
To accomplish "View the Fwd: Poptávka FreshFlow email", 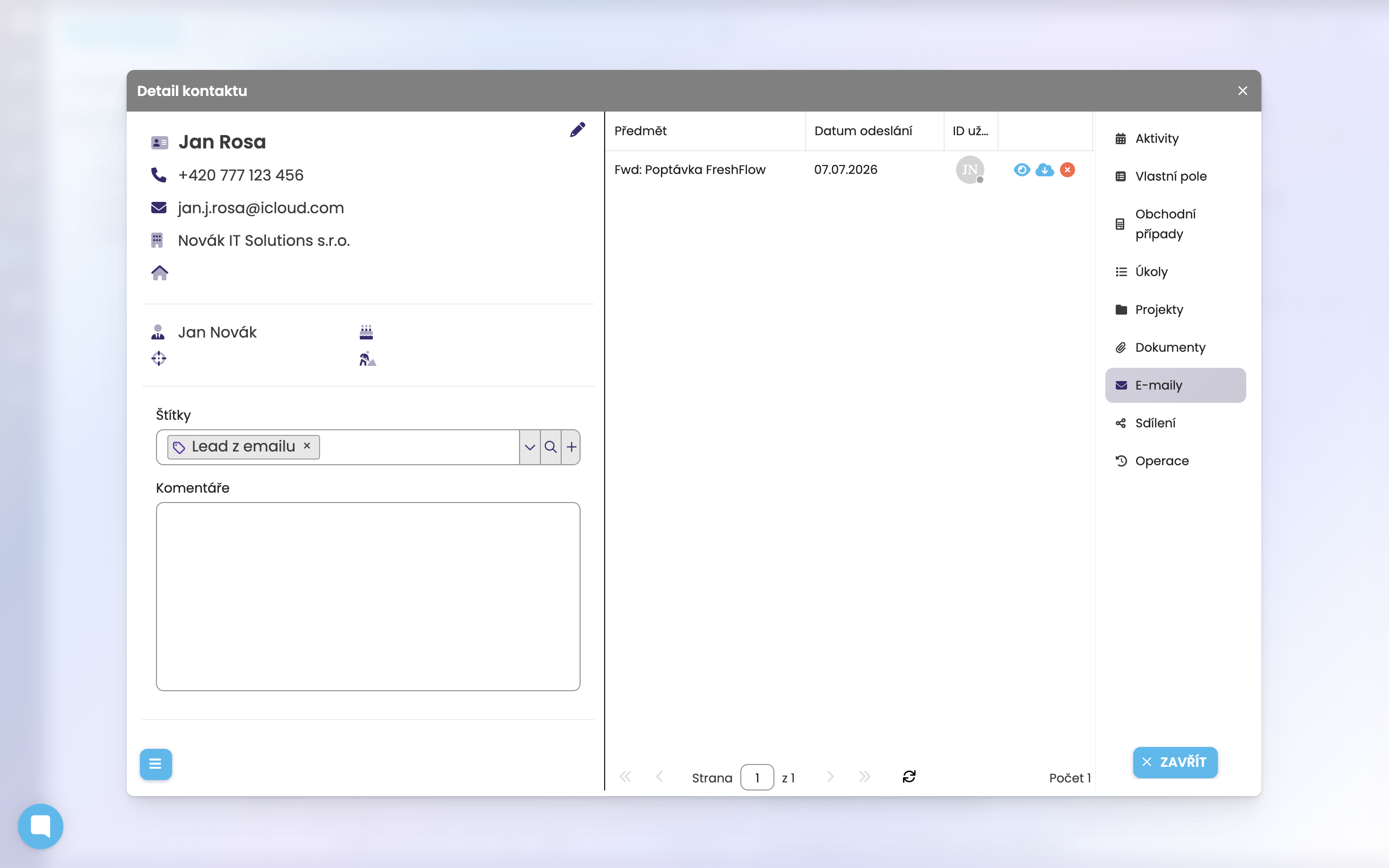I will coord(1022,170).
